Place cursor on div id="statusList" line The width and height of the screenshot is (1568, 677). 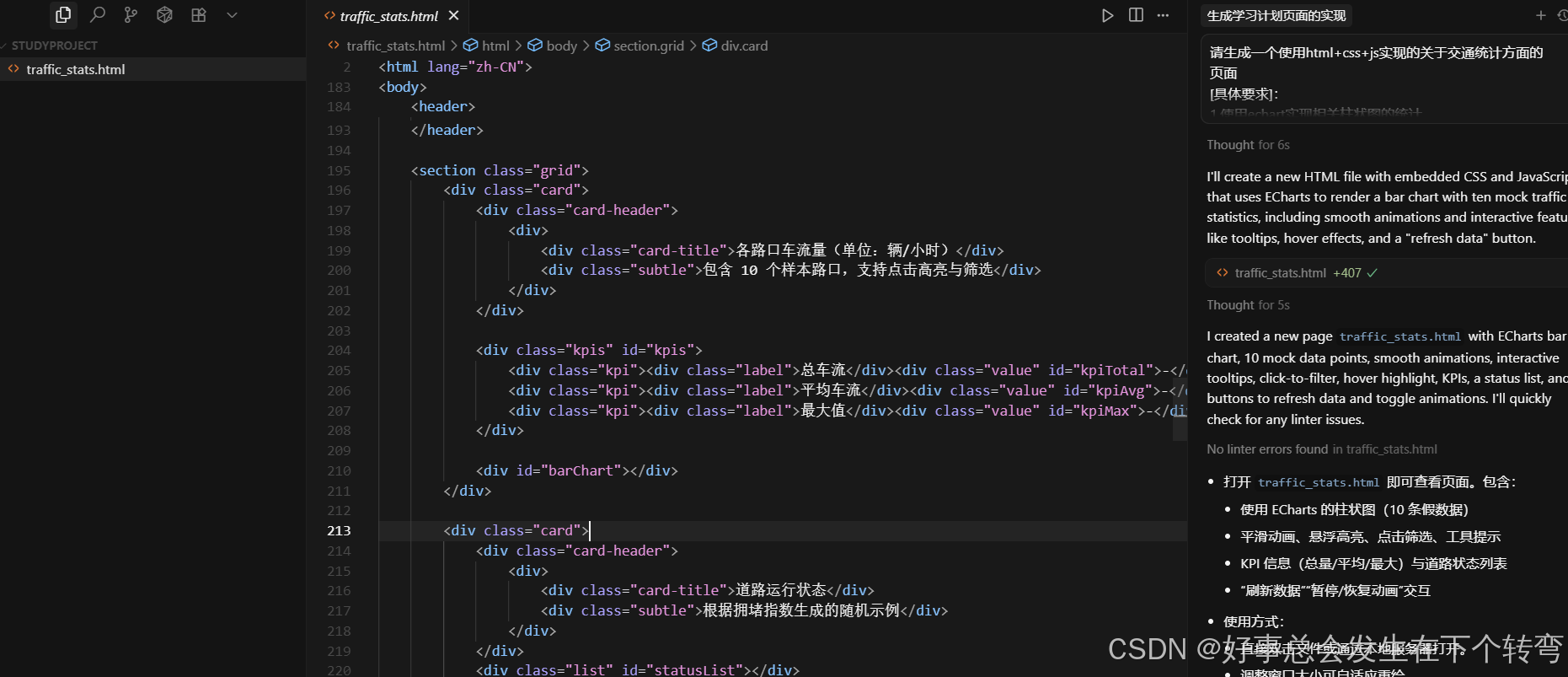638,670
